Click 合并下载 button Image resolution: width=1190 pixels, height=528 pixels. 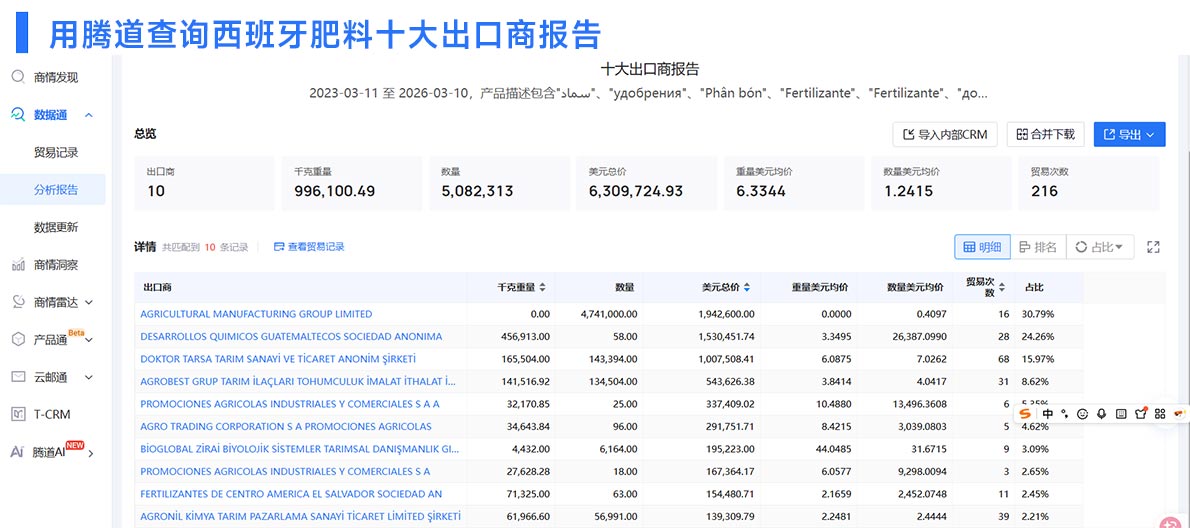[x=1045, y=134]
